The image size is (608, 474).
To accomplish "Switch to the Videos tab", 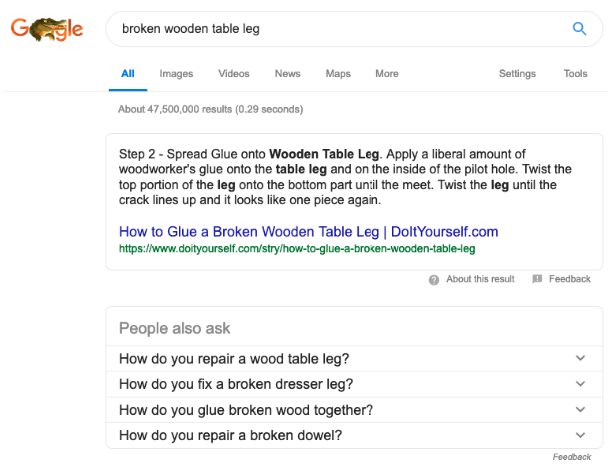I will point(234,74).
